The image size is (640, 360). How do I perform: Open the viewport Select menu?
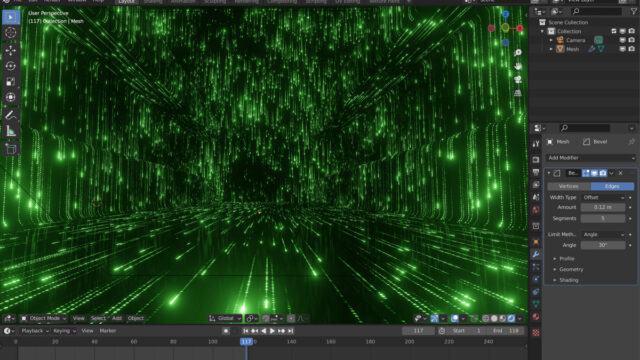(x=98, y=318)
